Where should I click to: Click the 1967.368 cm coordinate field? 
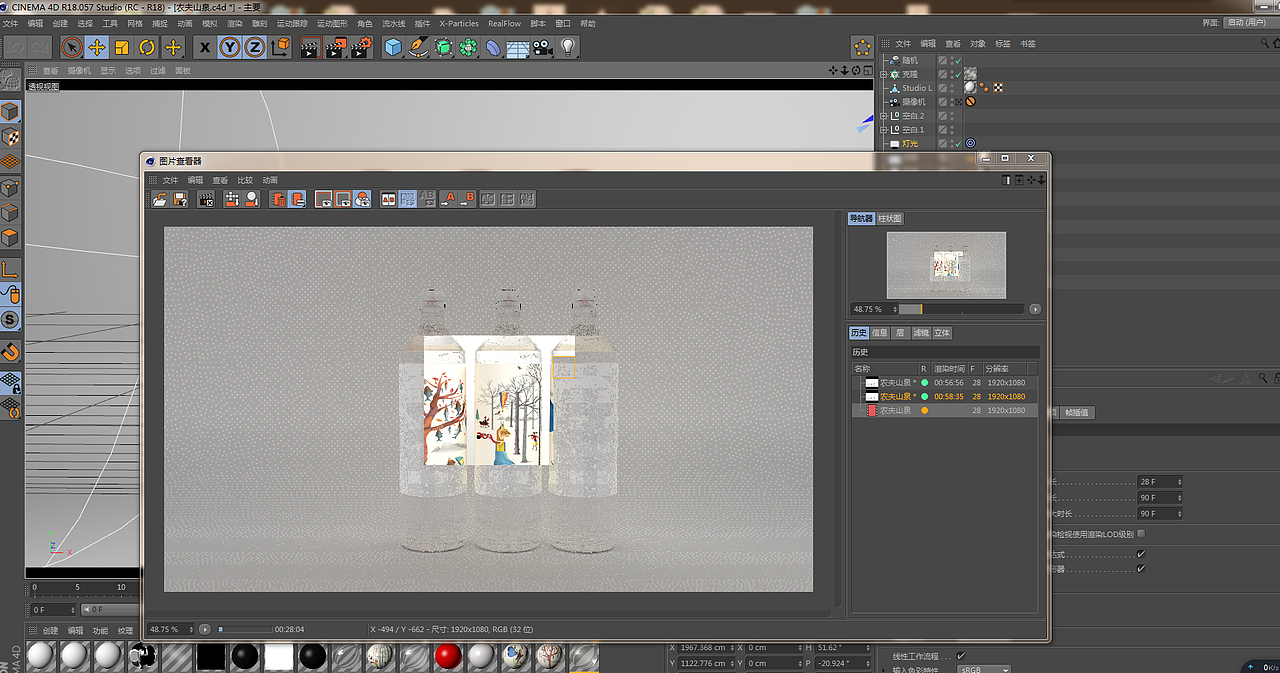pyautogui.click(x=708, y=648)
